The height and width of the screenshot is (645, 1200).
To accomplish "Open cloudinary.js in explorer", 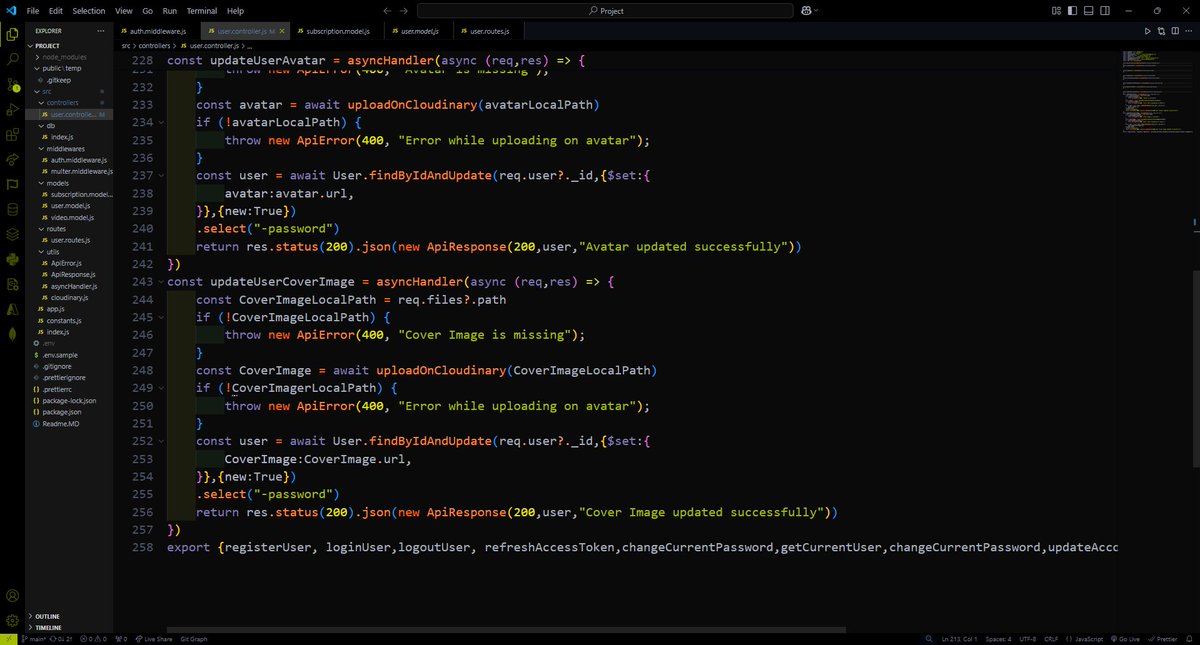I will [x=70, y=298].
